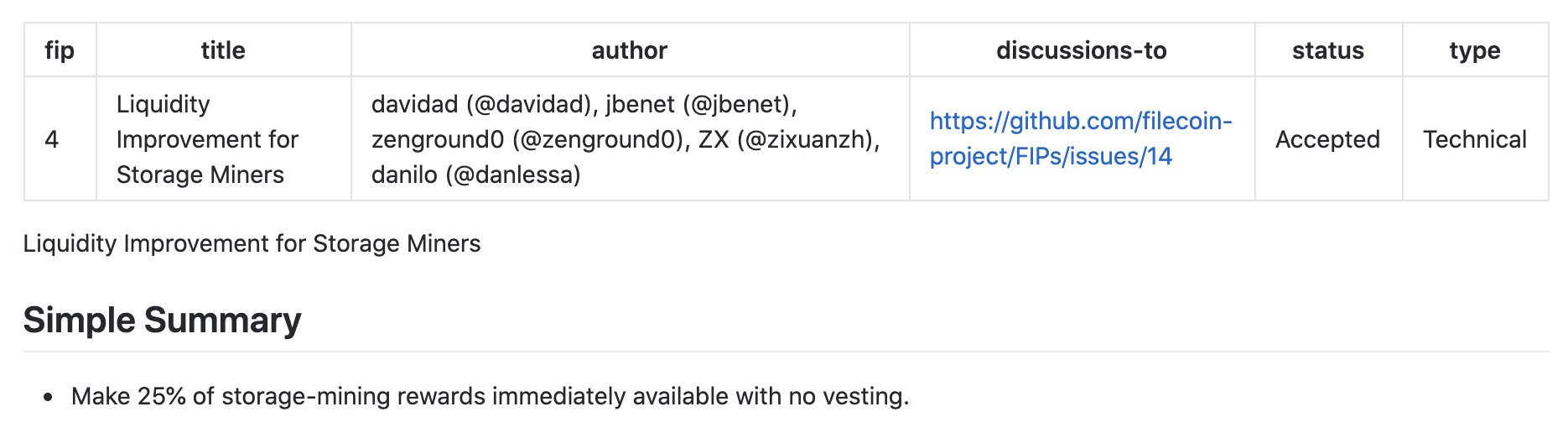Click "ZX (@zixuanzh)" in the author cell

[787, 139]
